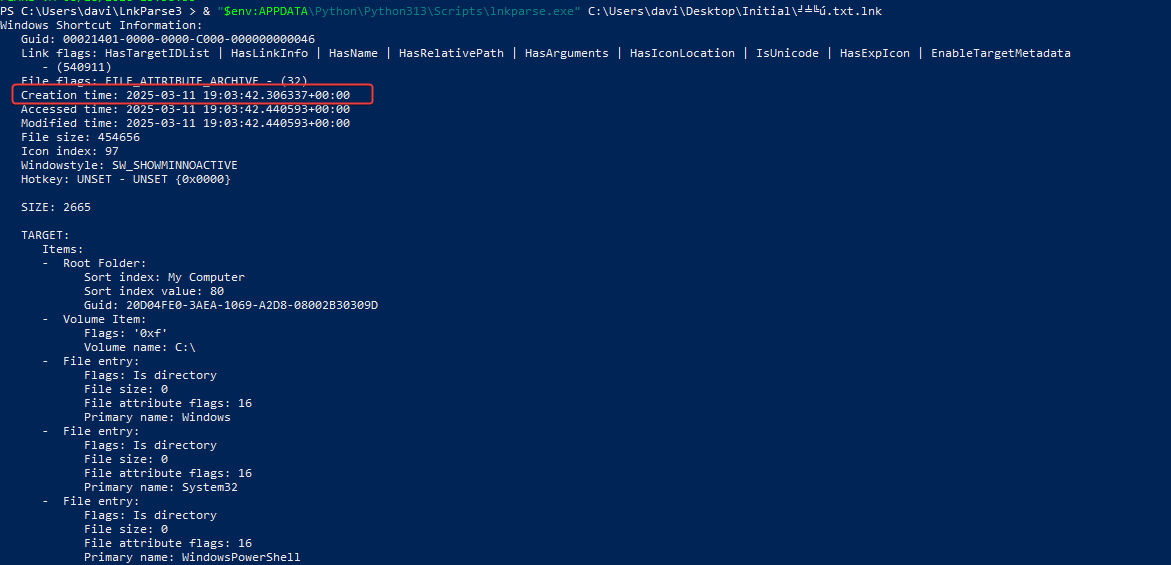Click the HasArguments link flag
This screenshot has height=565, width=1171.
coord(567,53)
